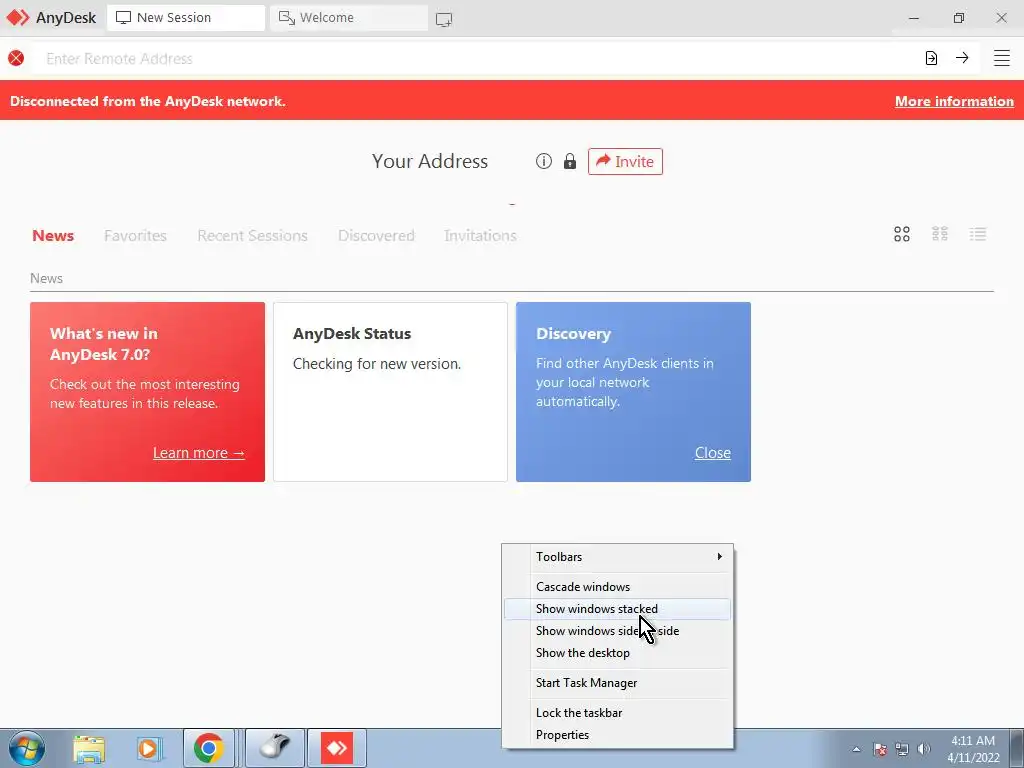The height and width of the screenshot is (768, 1024).
Task: Choose Start Task Manager
Action: click(x=617, y=682)
